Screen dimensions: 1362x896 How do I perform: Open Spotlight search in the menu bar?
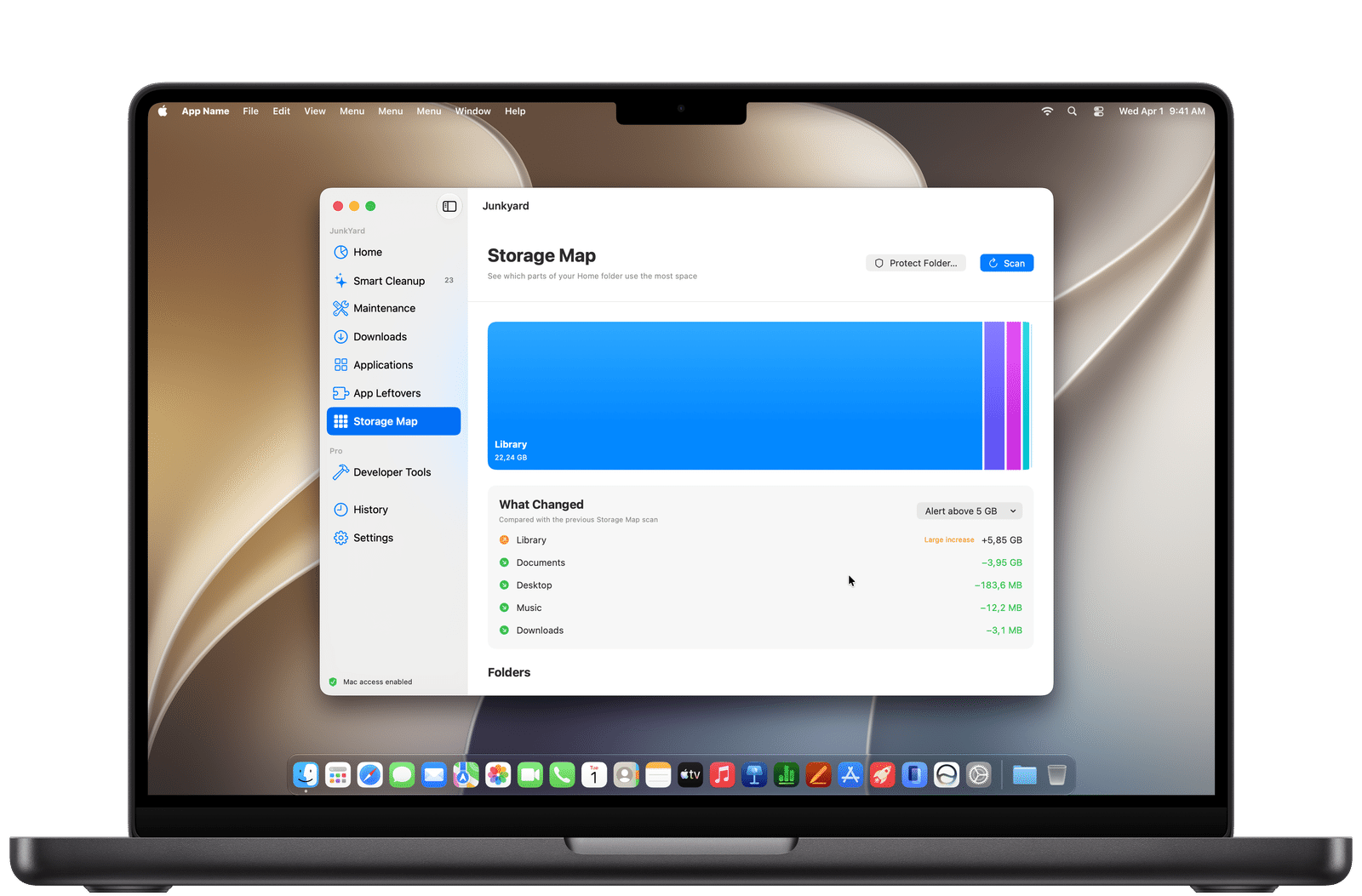coord(1072,111)
